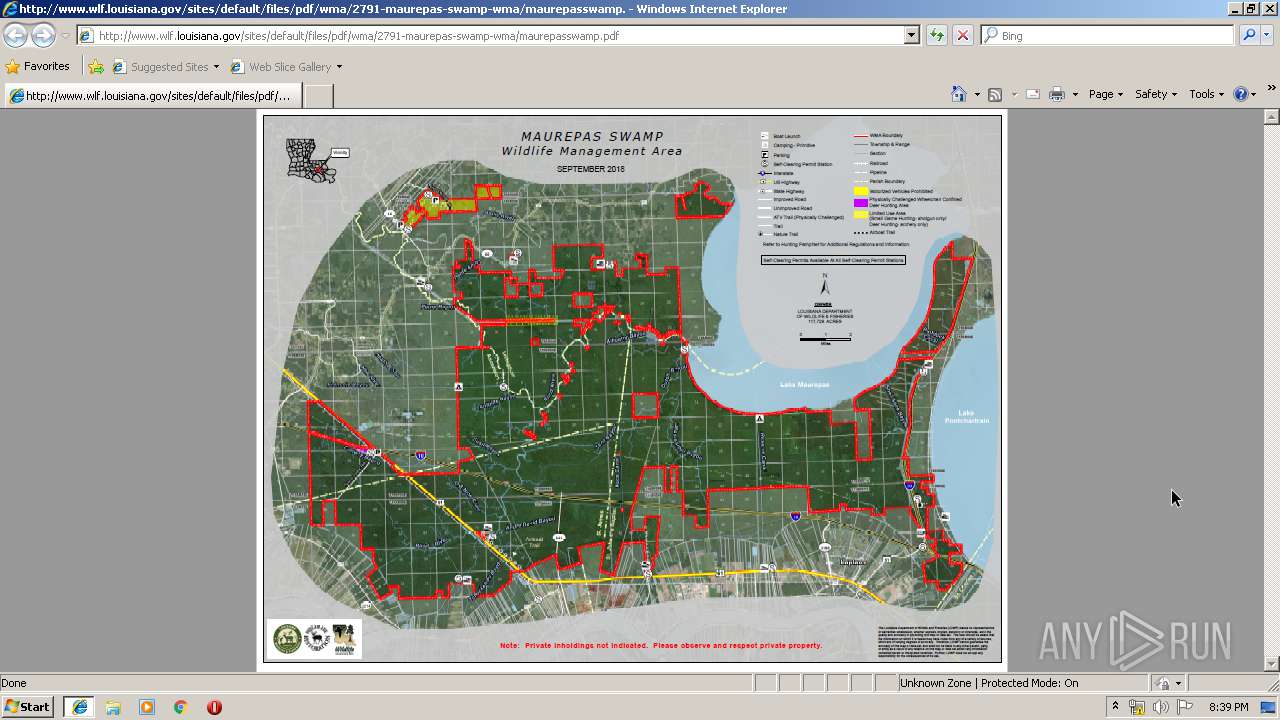Launch Windows Media Player from taskbar

(x=147, y=707)
